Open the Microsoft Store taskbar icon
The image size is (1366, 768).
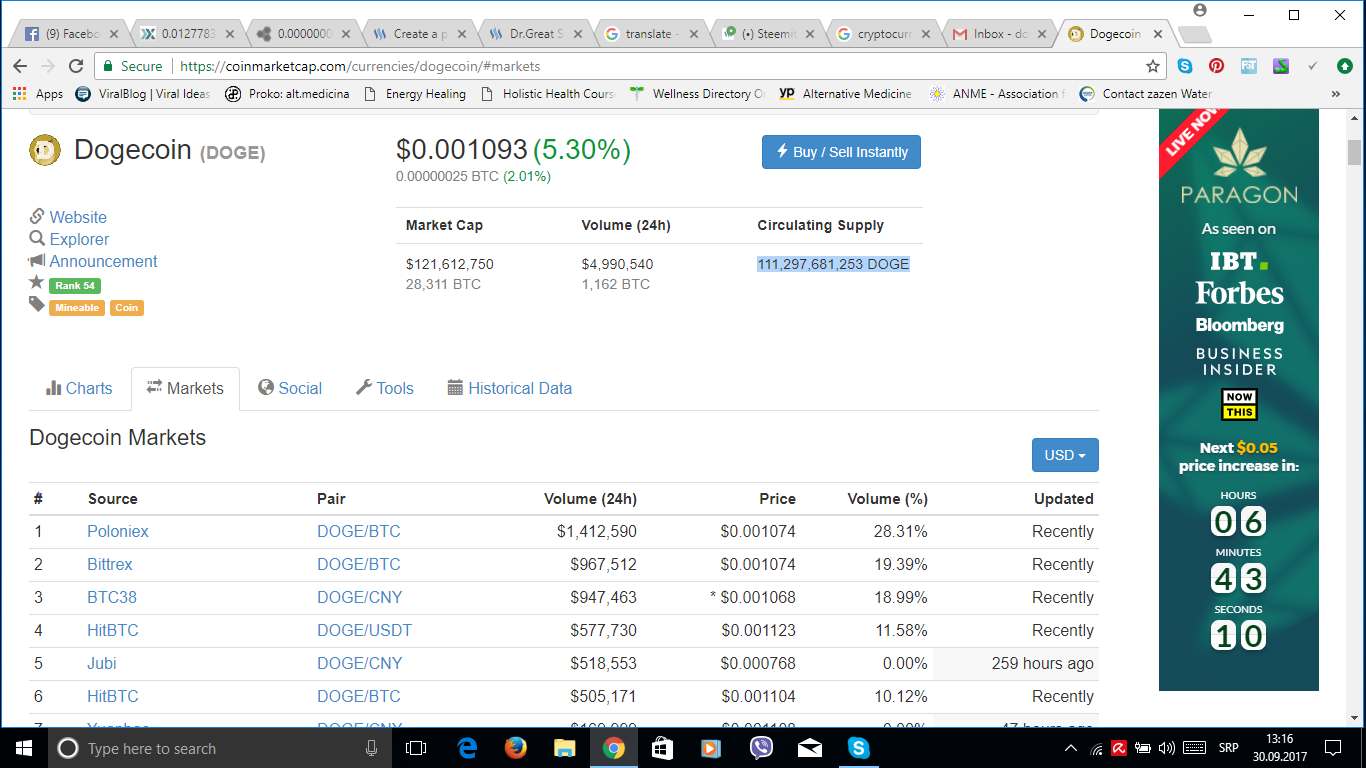[662, 747]
